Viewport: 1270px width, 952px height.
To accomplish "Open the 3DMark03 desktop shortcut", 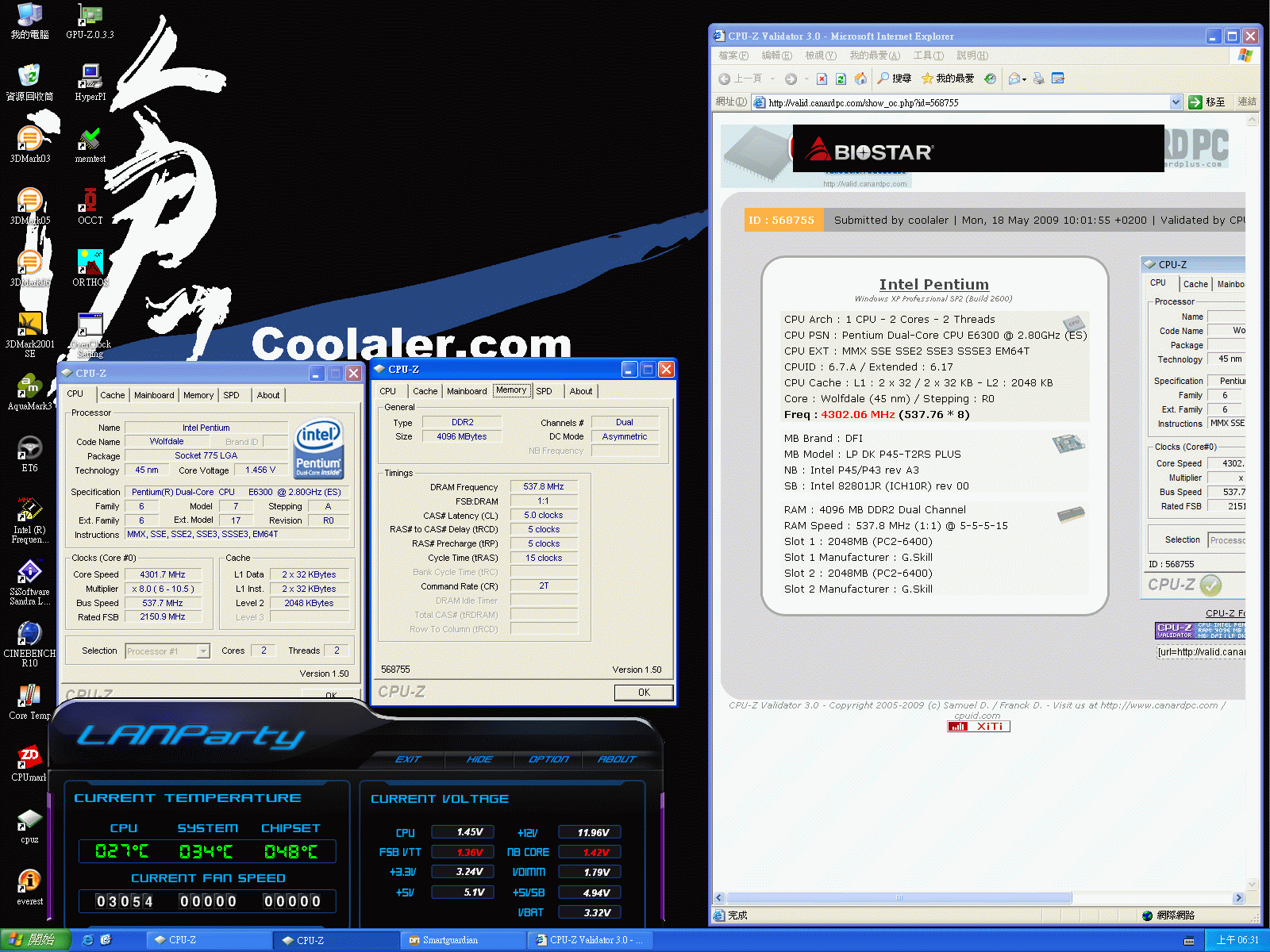I will point(29,144).
